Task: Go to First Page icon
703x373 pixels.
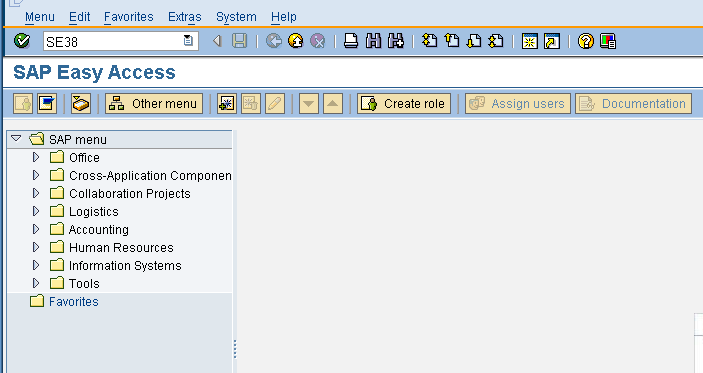Action: (x=430, y=41)
